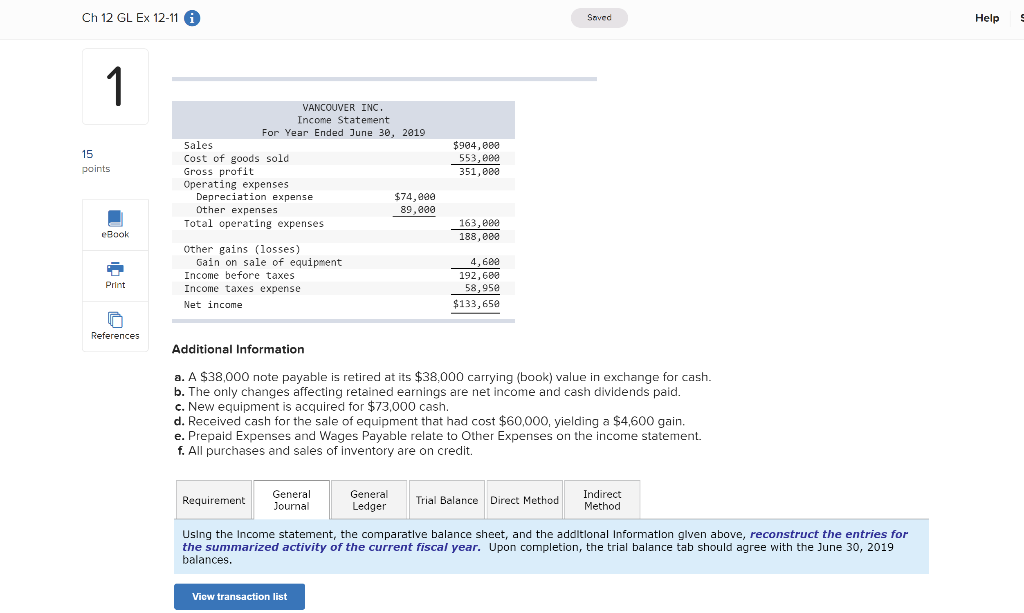Click the View transaction list button
Screen dimensions: 1024x613
pyautogui.click(x=239, y=596)
